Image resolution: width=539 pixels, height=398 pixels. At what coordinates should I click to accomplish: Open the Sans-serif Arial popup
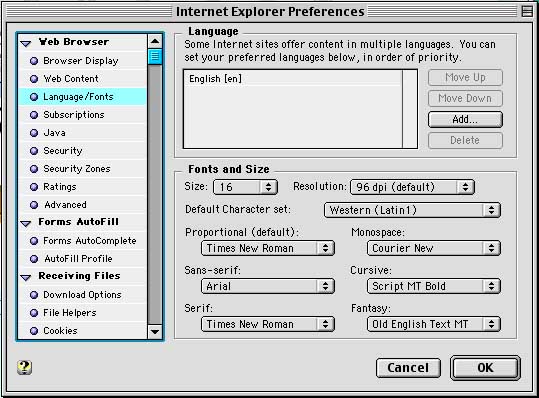[x=267, y=286]
